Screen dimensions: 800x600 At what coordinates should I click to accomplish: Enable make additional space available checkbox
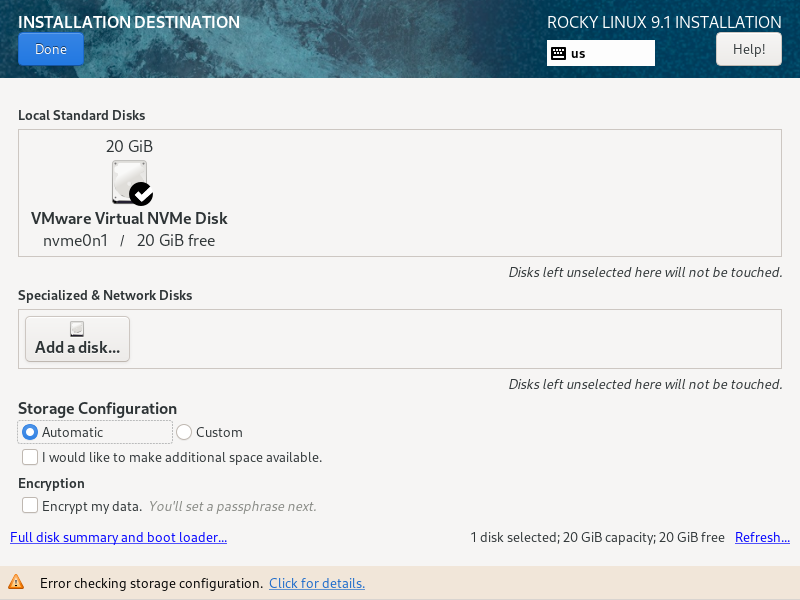pyautogui.click(x=30, y=457)
